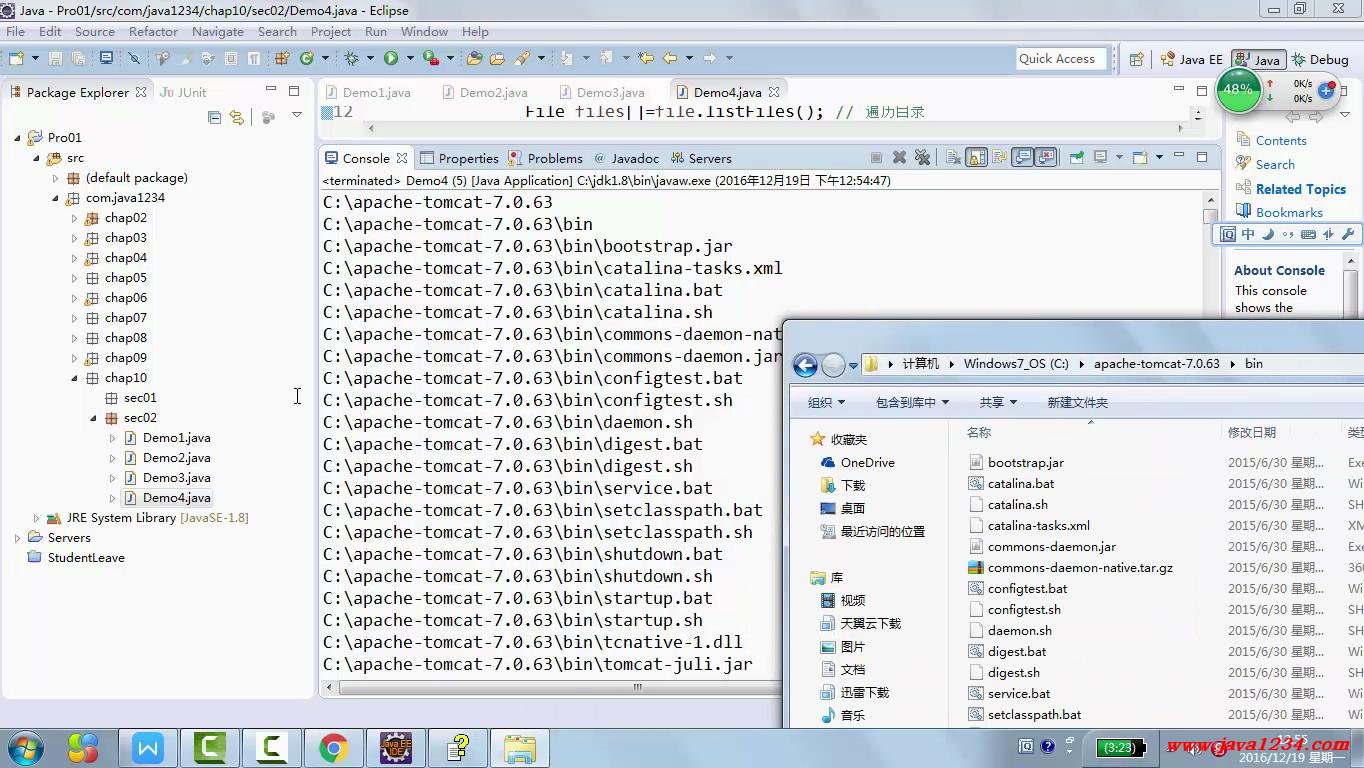Click back arrow in Explorer window
This screenshot has width=1364, height=768.
pos(805,365)
